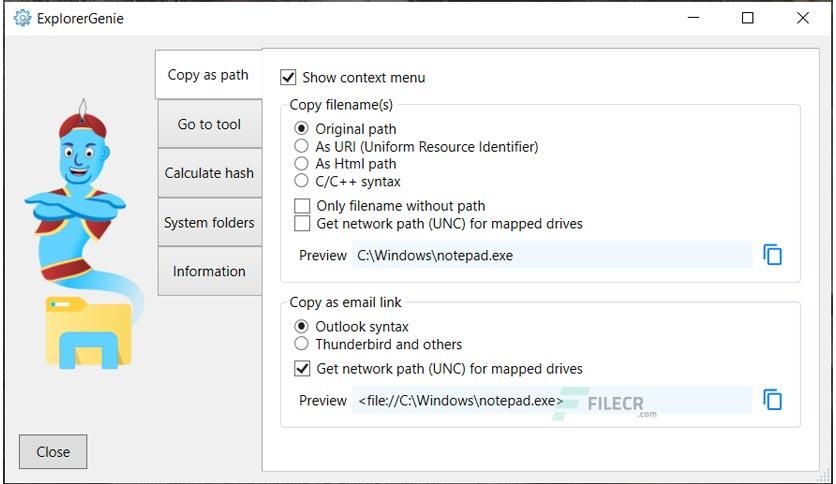Click the Copy as email link group label
This screenshot has width=836, height=484.
(345, 302)
